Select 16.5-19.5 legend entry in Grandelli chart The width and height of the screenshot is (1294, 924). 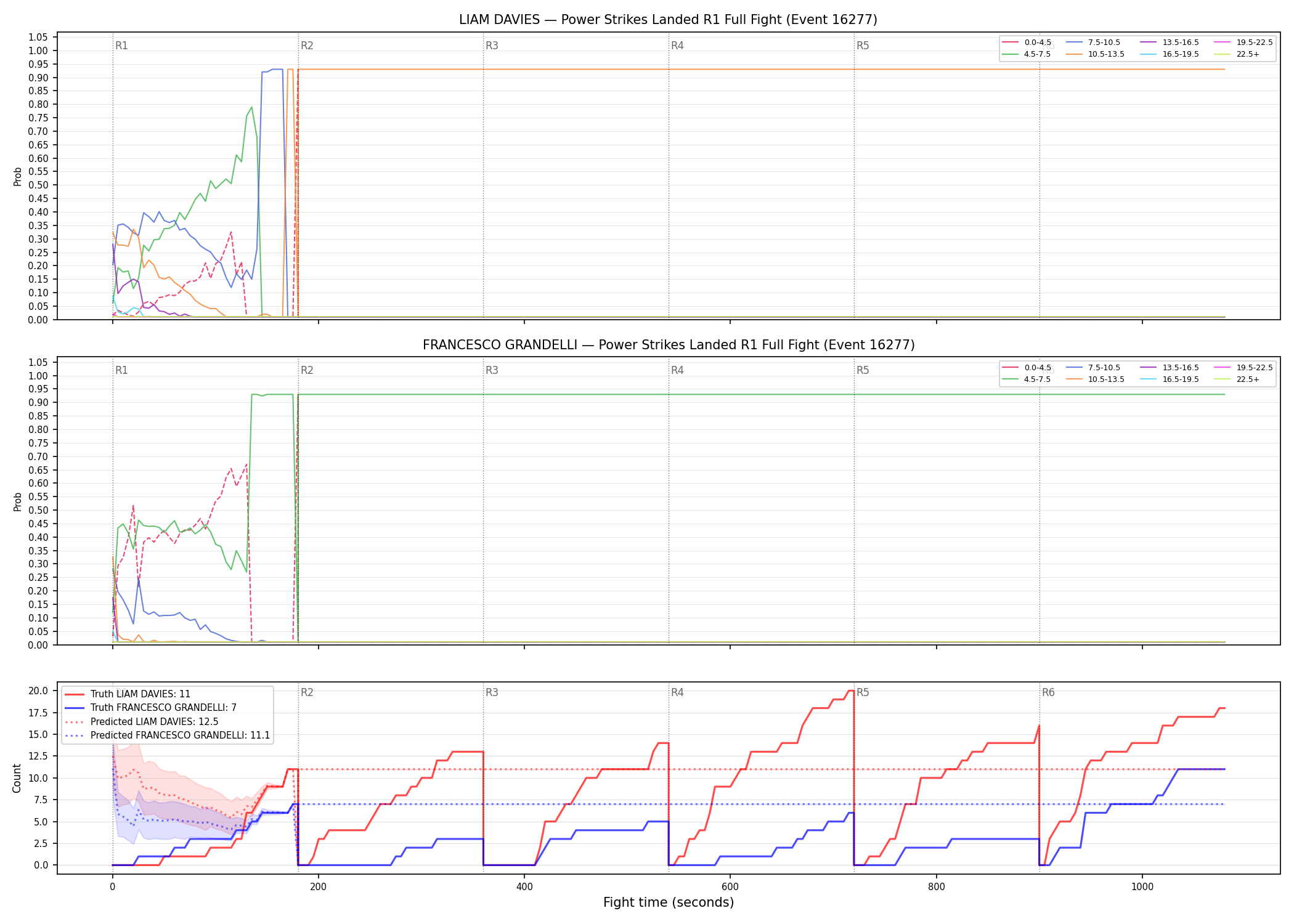coord(1170,379)
